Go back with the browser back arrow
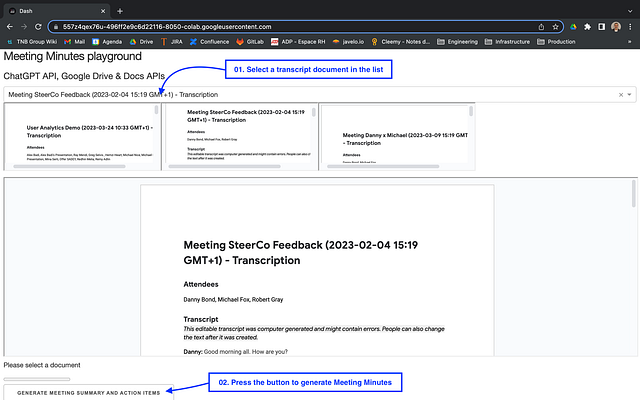 pos(10,27)
